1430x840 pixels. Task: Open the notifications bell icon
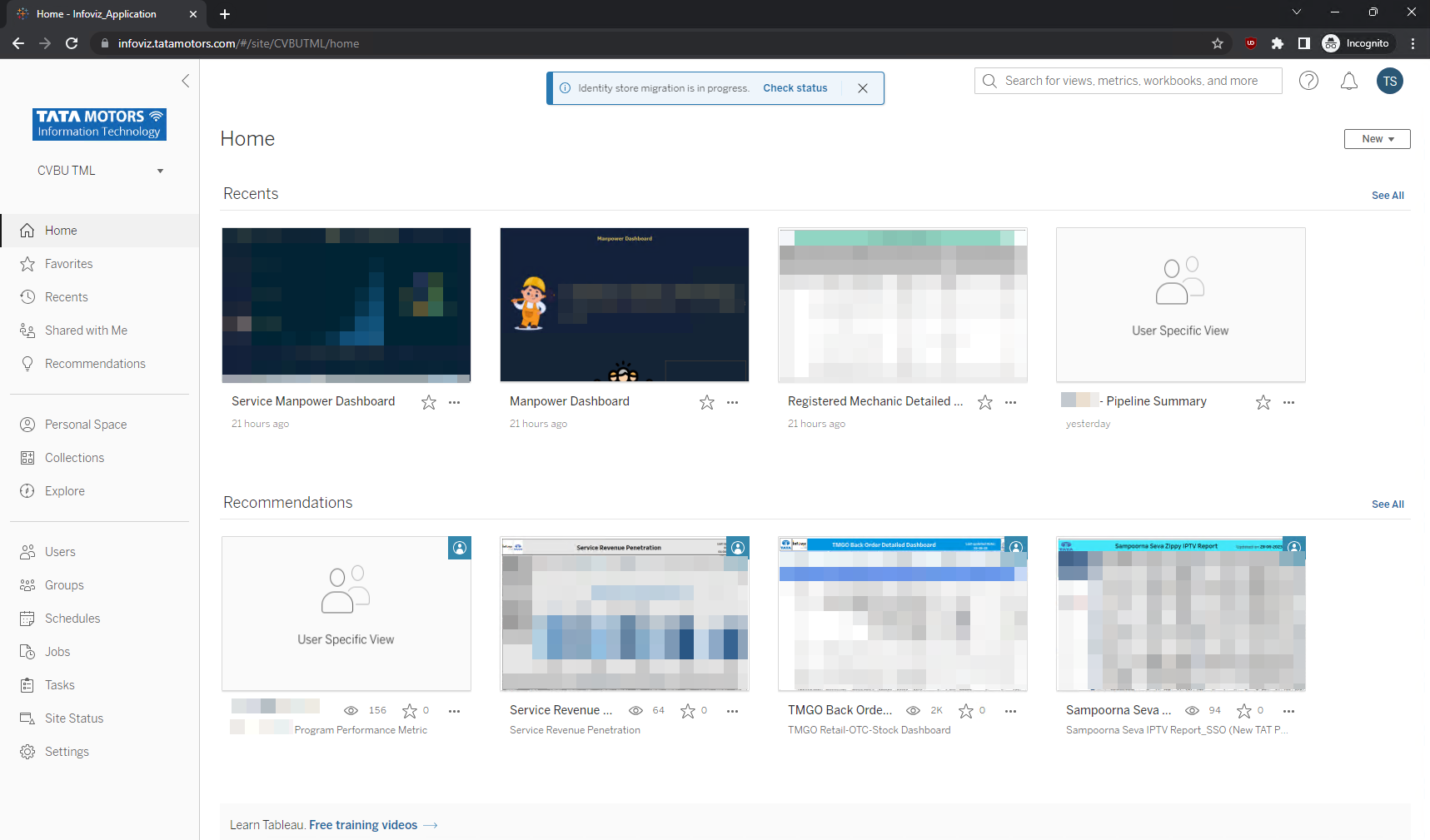click(x=1348, y=81)
